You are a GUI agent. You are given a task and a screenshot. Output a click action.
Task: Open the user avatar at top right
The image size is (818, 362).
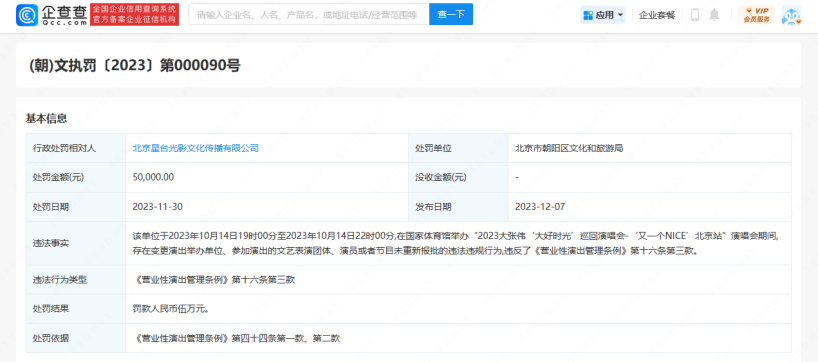pos(791,15)
